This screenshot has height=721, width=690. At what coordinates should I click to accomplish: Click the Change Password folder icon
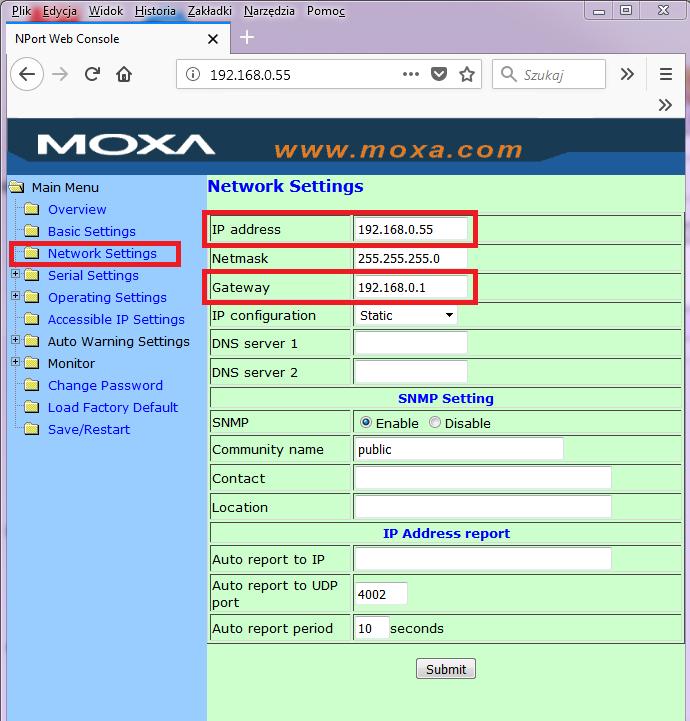31,385
